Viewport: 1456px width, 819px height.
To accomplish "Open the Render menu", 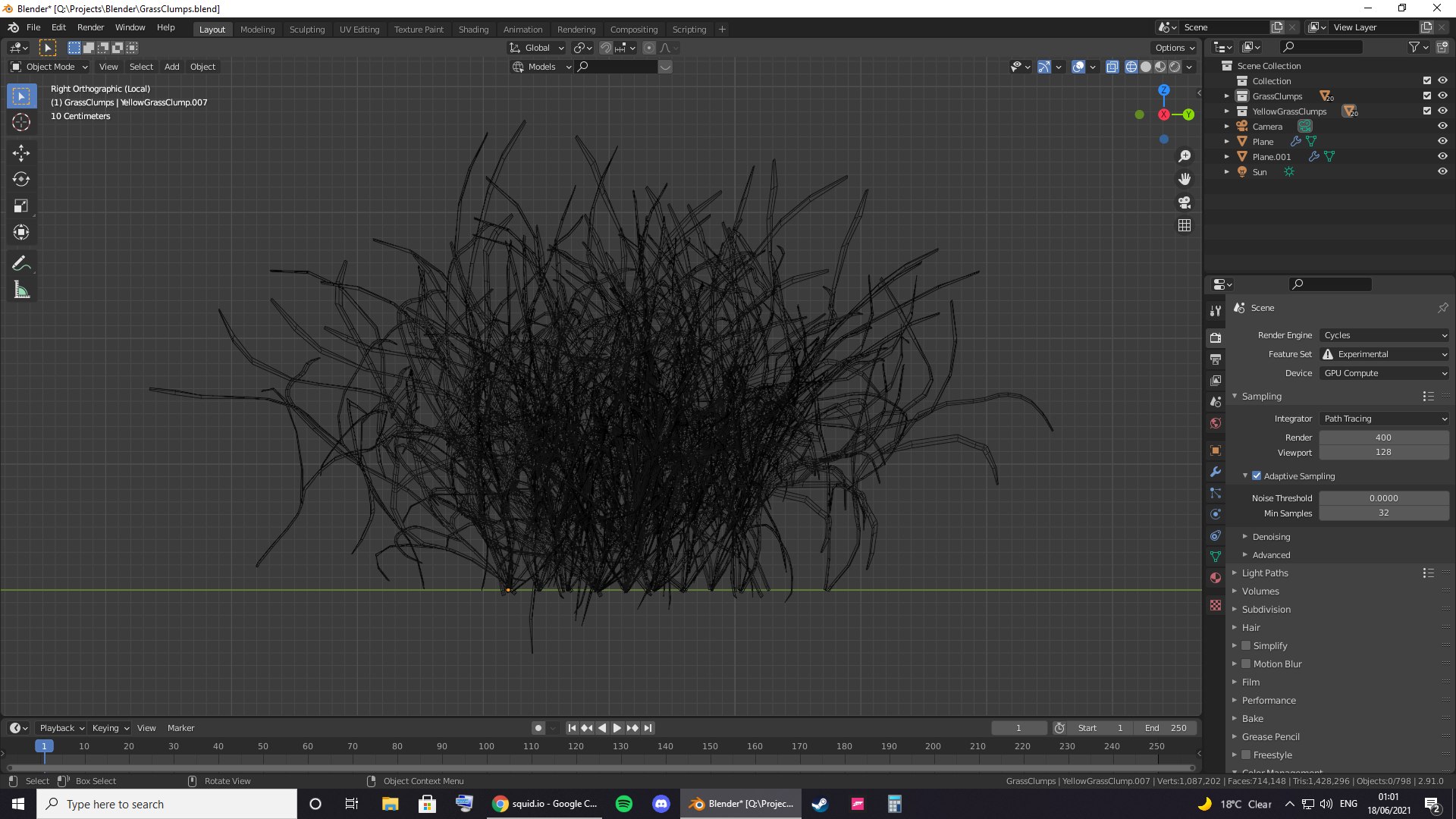I will [x=90, y=27].
